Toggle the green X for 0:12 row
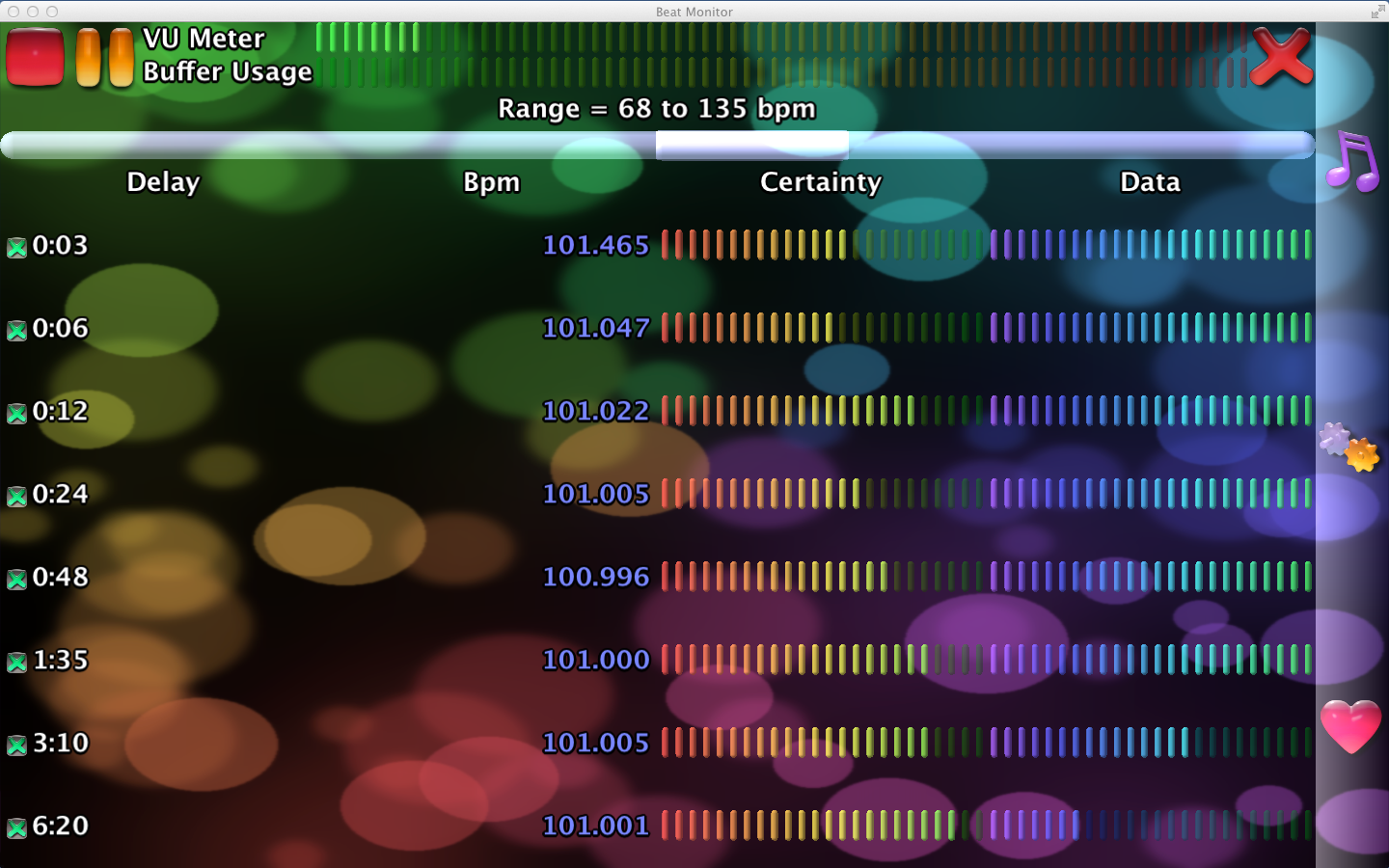The width and height of the screenshot is (1389, 868). point(16,414)
